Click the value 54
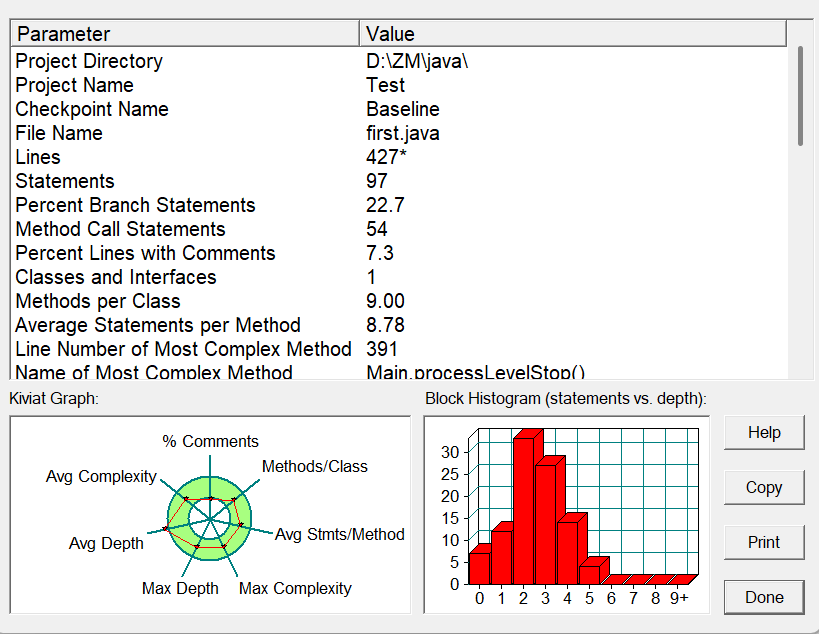 [377, 229]
